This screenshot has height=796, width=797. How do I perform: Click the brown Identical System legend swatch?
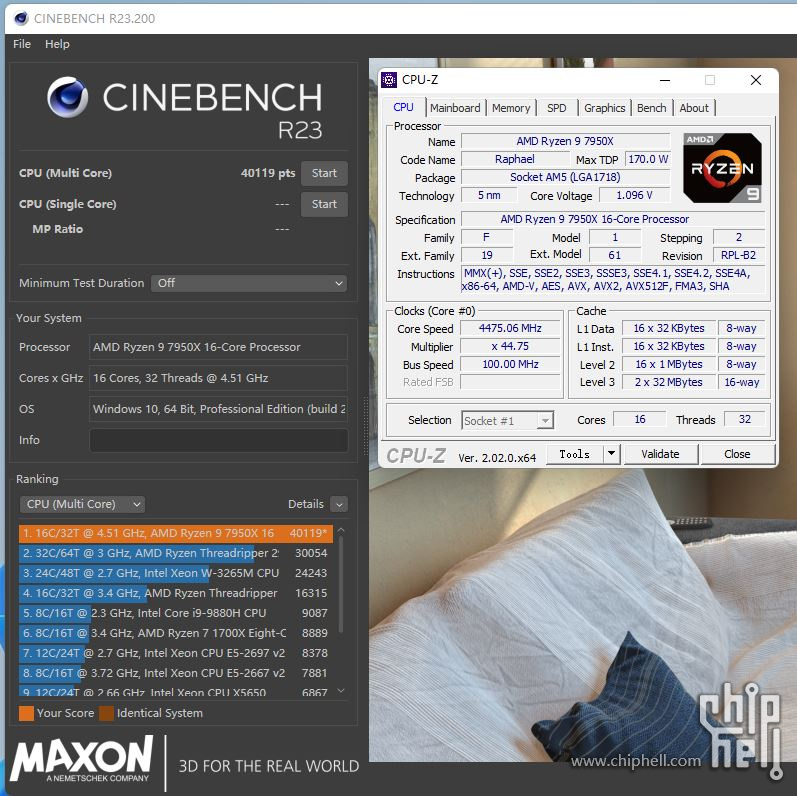[x=107, y=713]
